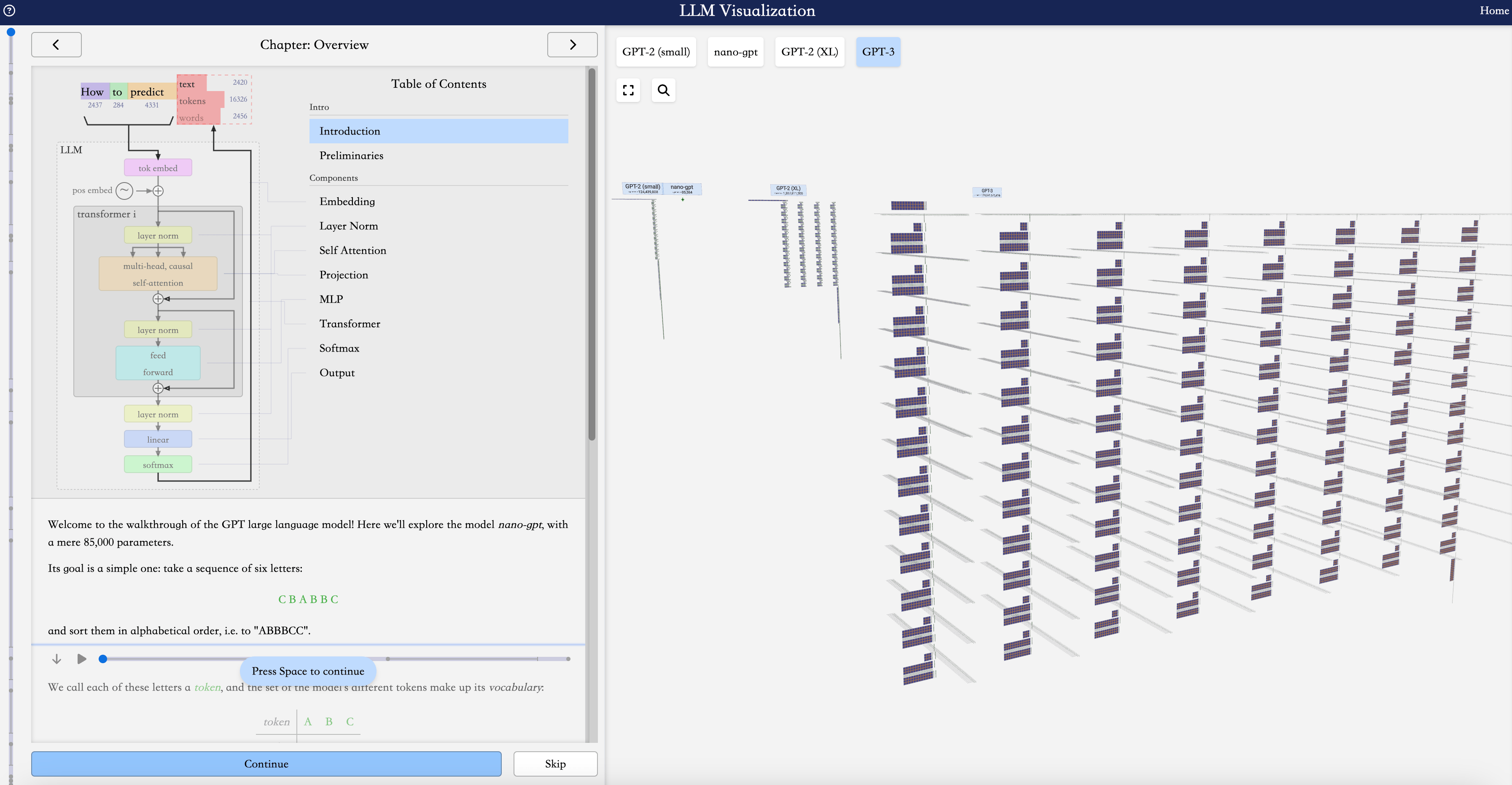Go to next chapter arrow
Screen dimensions: 1512x785
tap(572, 45)
